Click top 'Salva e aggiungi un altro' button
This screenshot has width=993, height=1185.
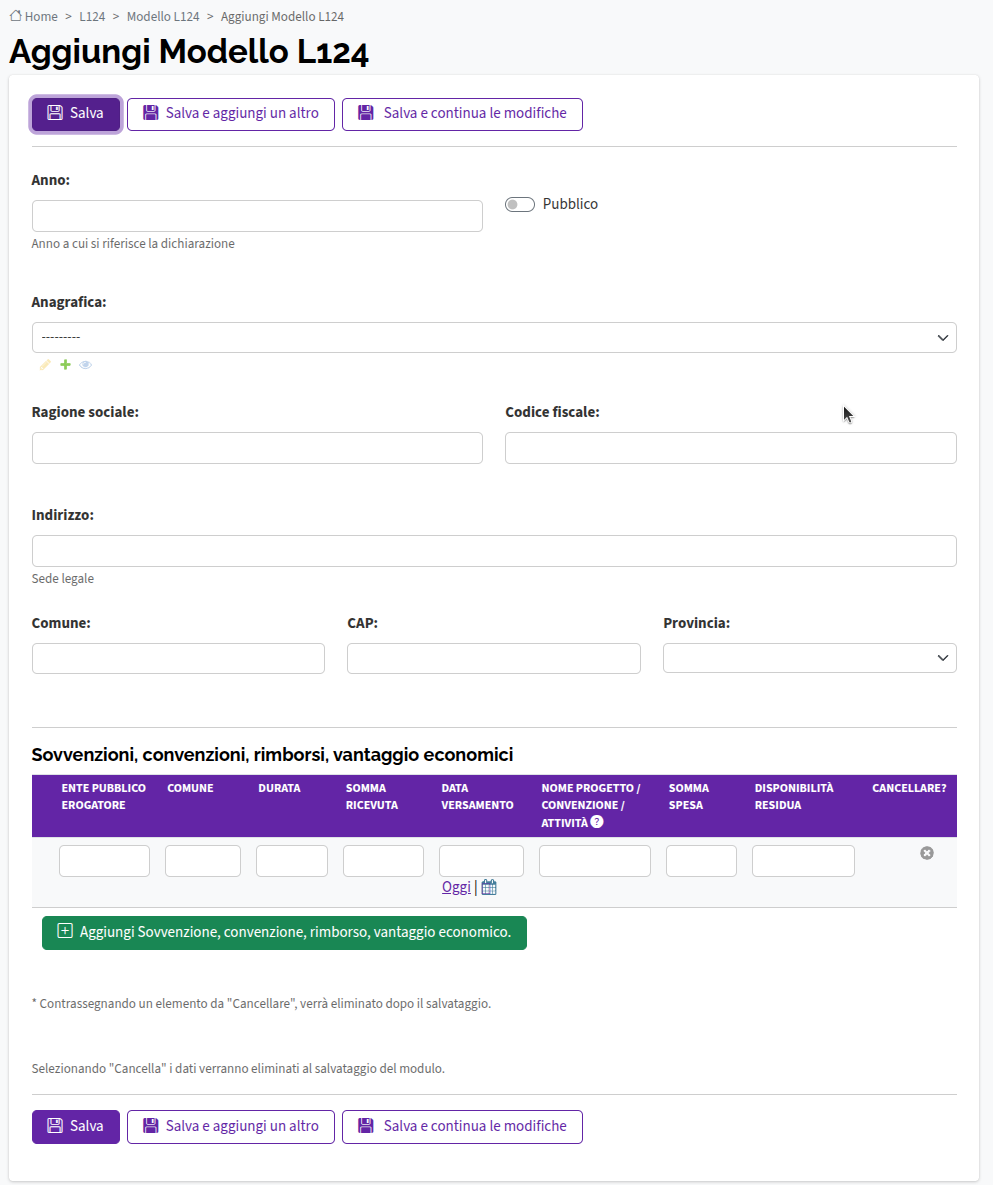pyautogui.click(x=230, y=114)
